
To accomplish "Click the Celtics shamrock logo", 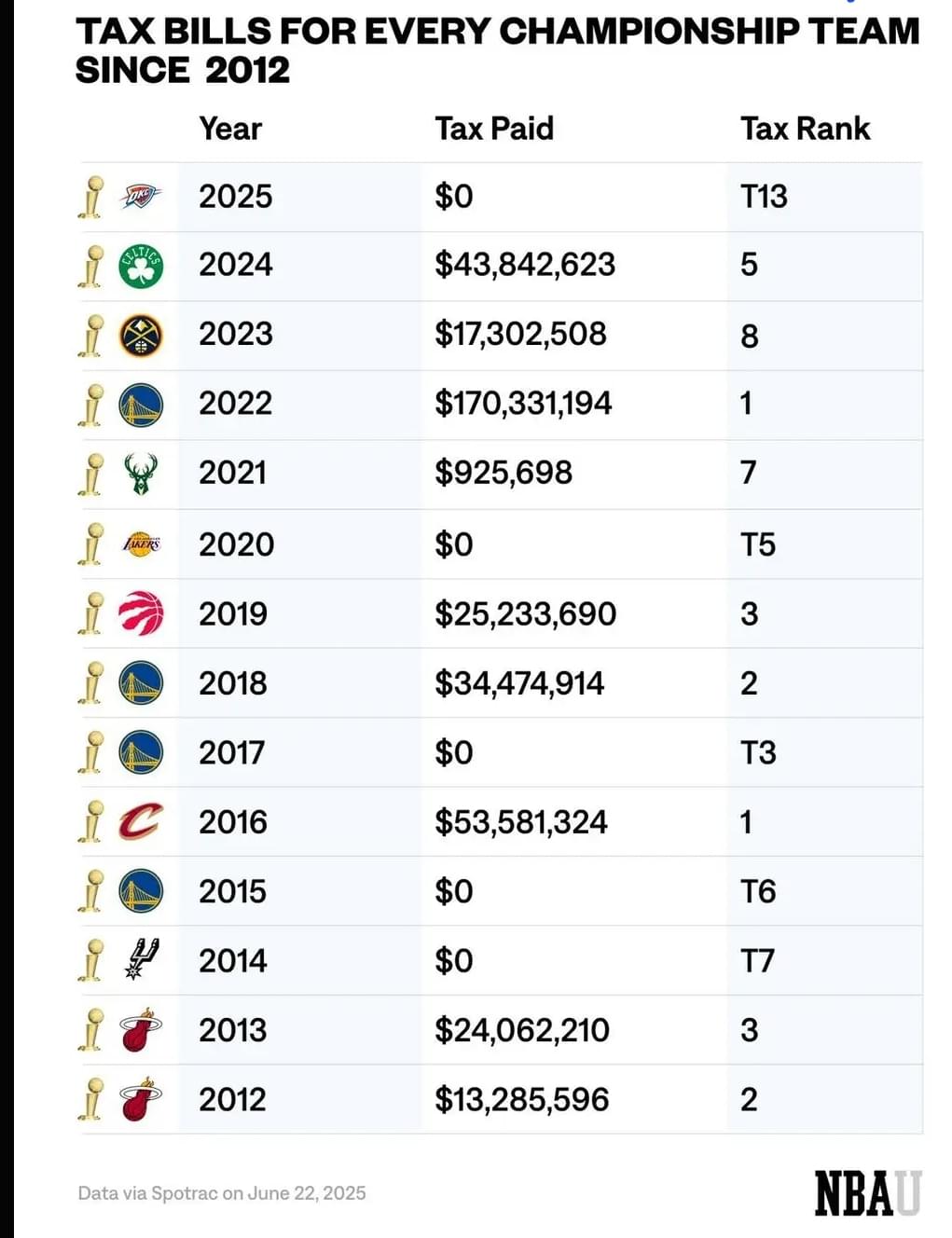I will click(x=141, y=267).
